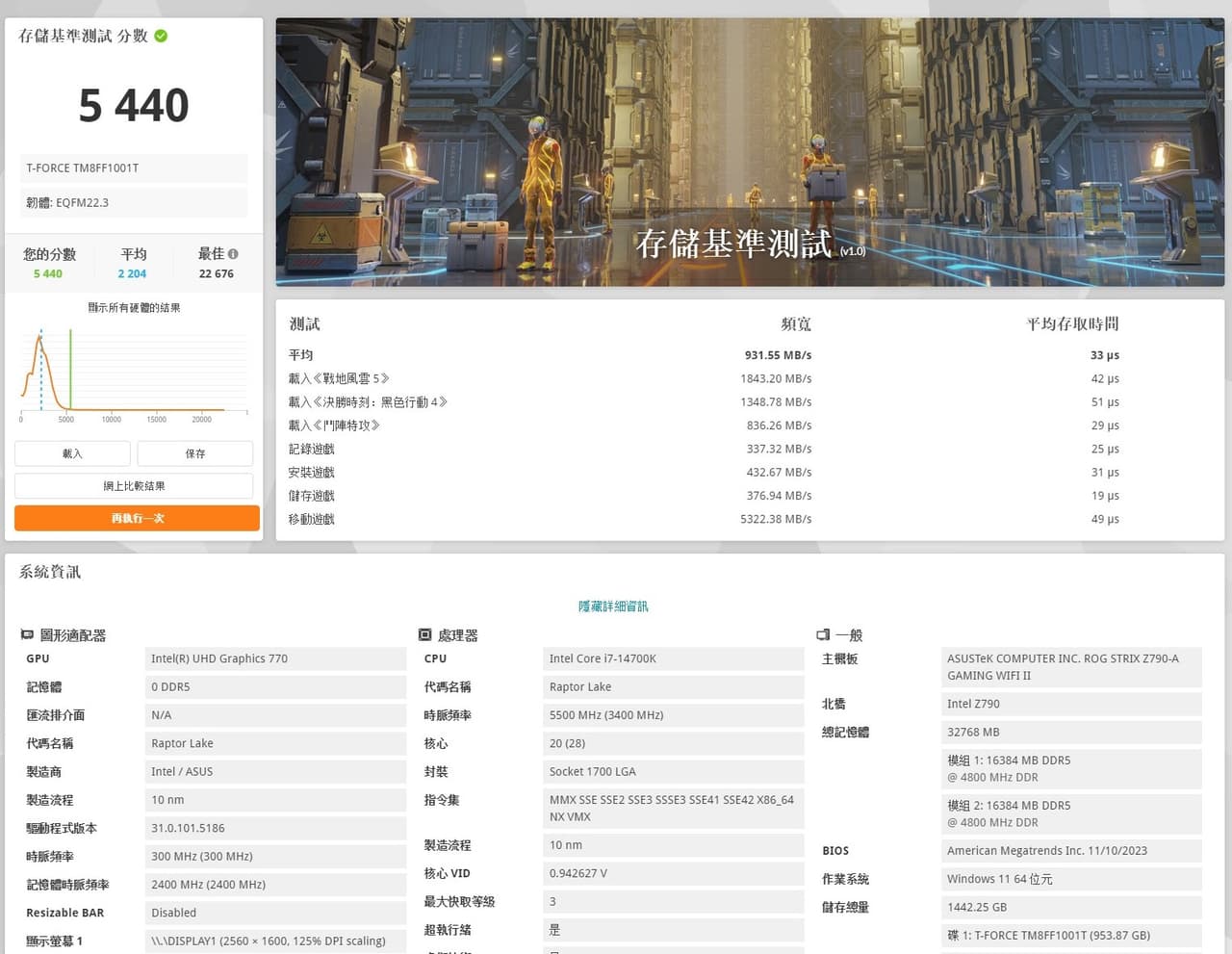Click the 處理器 chip icon

point(424,635)
